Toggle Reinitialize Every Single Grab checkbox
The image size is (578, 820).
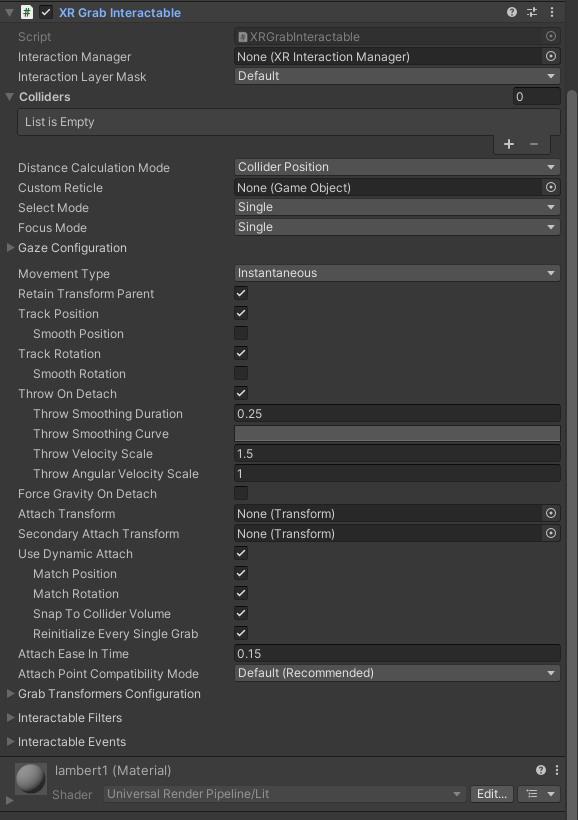tap(241, 633)
